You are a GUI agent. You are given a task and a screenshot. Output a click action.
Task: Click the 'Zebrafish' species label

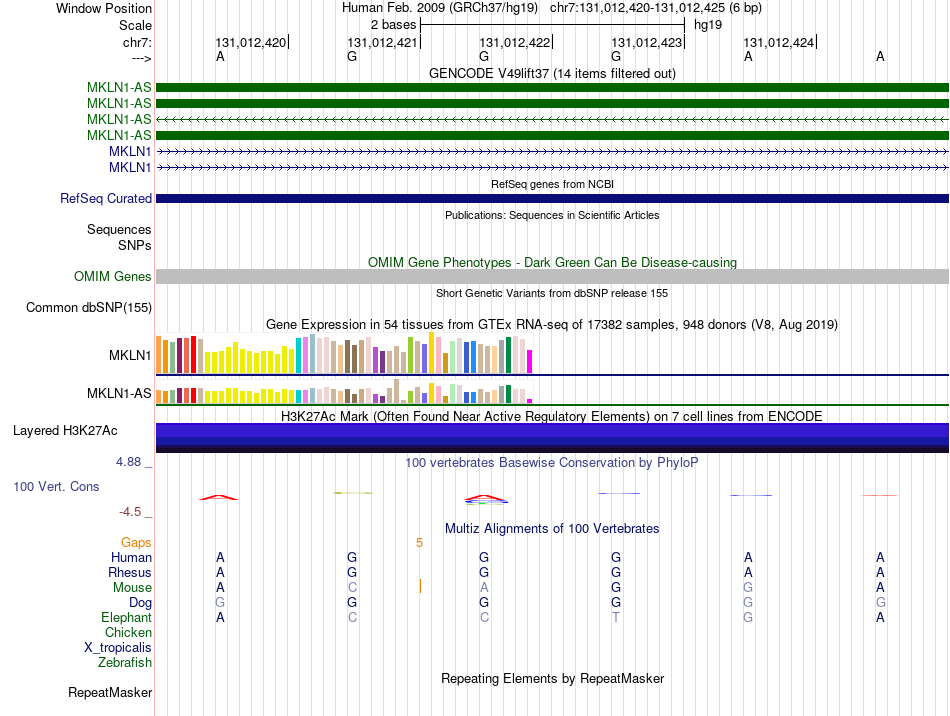coord(125,663)
